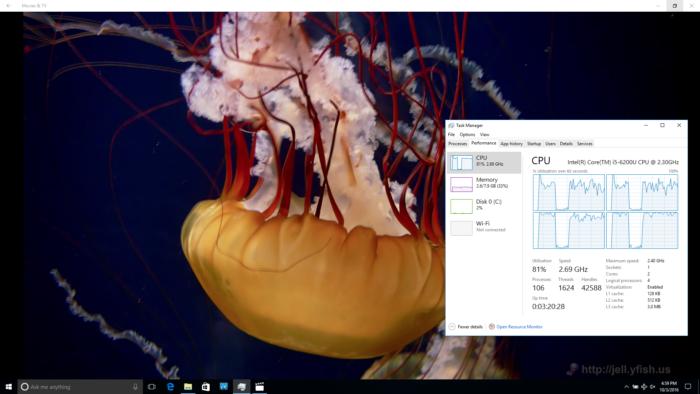The height and width of the screenshot is (394, 700).
Task: Select the Wi-Fi graph thumbnail in sidebar
Action: tap(461, 228)
